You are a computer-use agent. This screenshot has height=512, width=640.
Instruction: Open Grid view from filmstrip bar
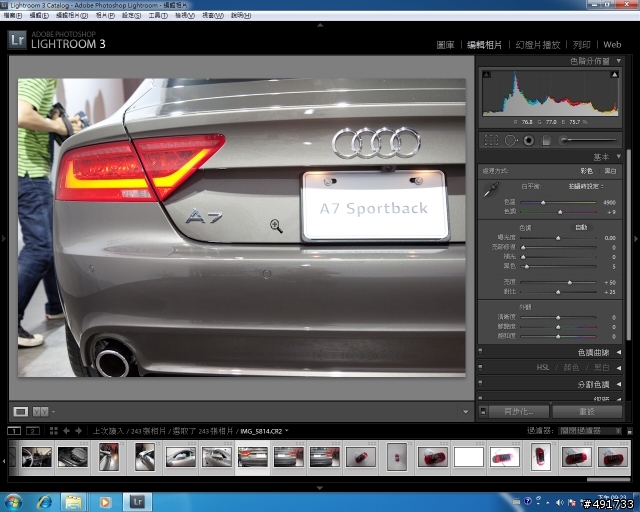(x=53, y=431)
